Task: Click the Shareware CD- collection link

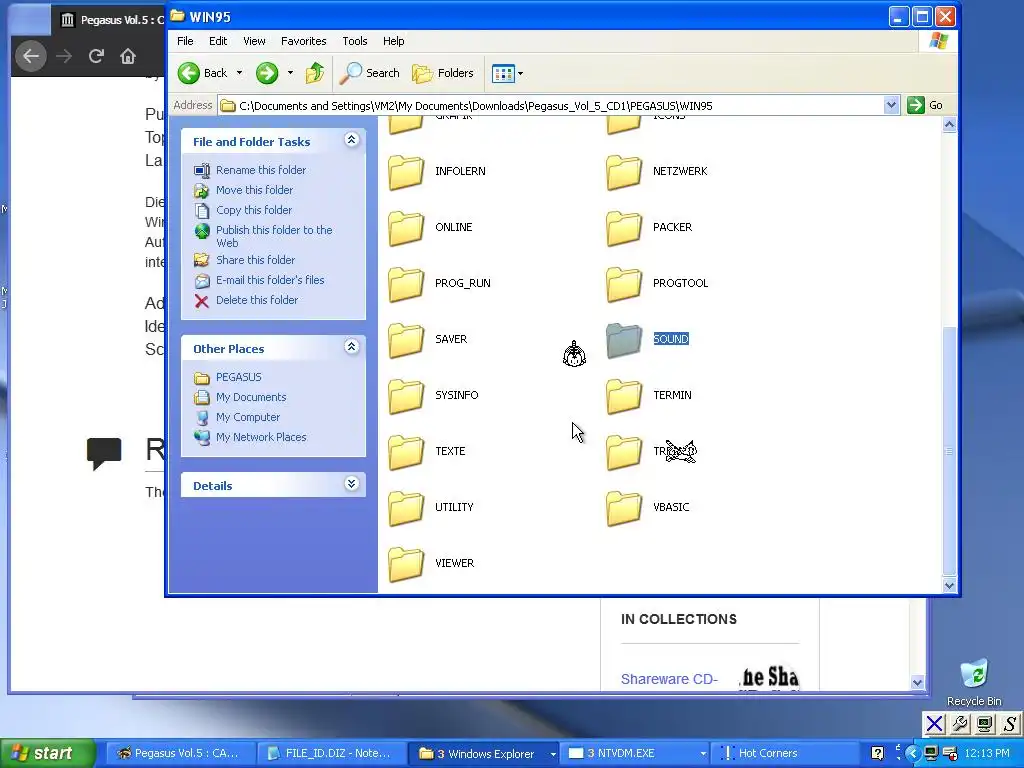Action: click(669, 679)
